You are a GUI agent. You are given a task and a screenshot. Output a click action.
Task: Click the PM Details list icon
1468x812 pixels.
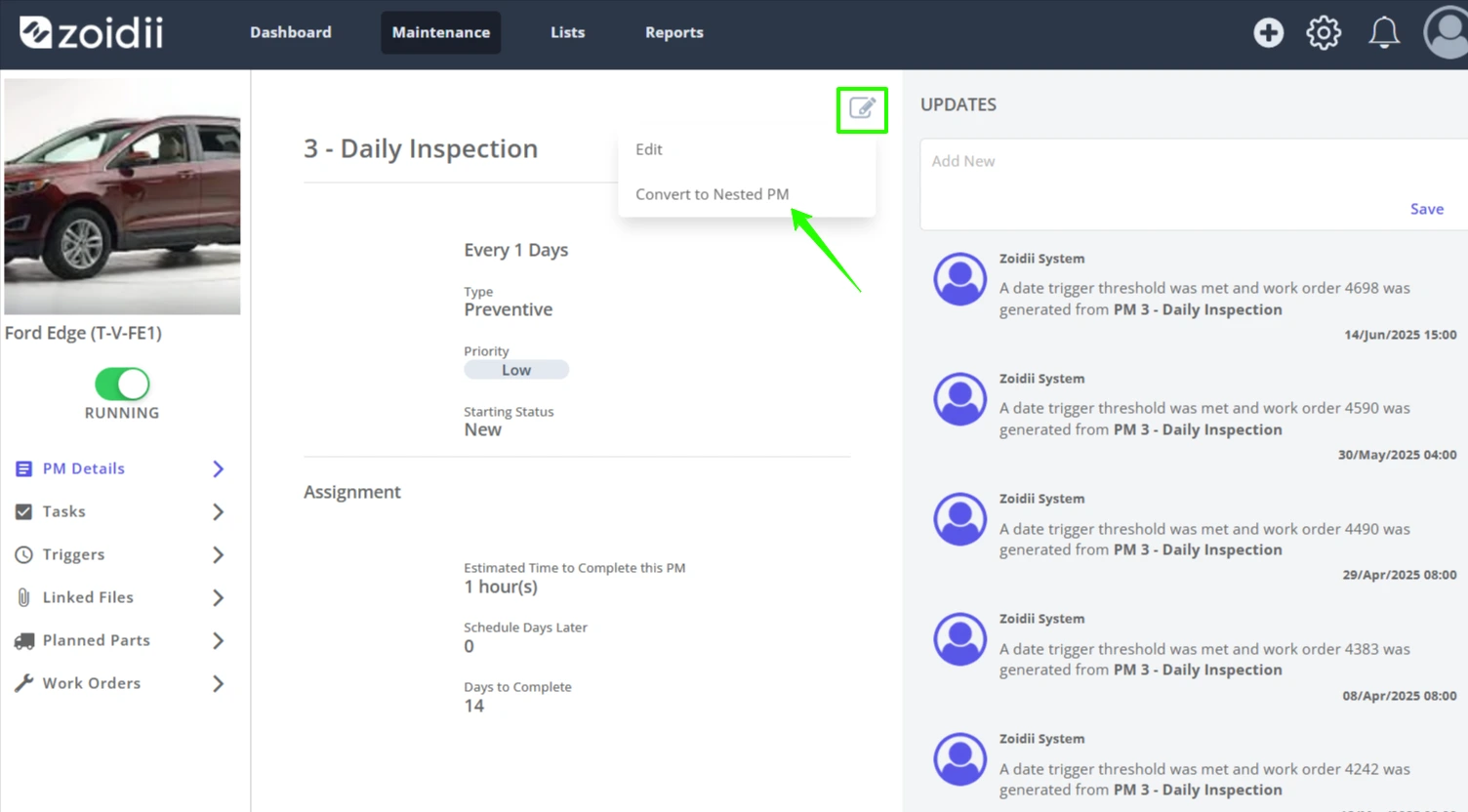pyautogui.click(x=23, y=468)
